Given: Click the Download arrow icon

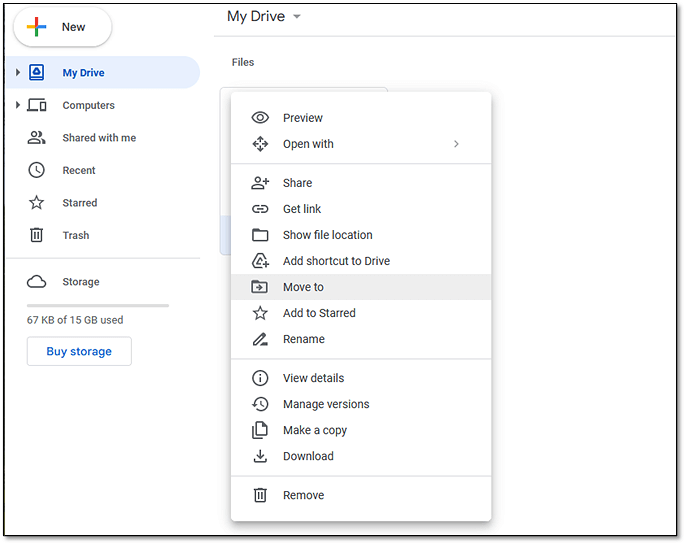Looking at the screenshot, I should [x=260, y=456].
